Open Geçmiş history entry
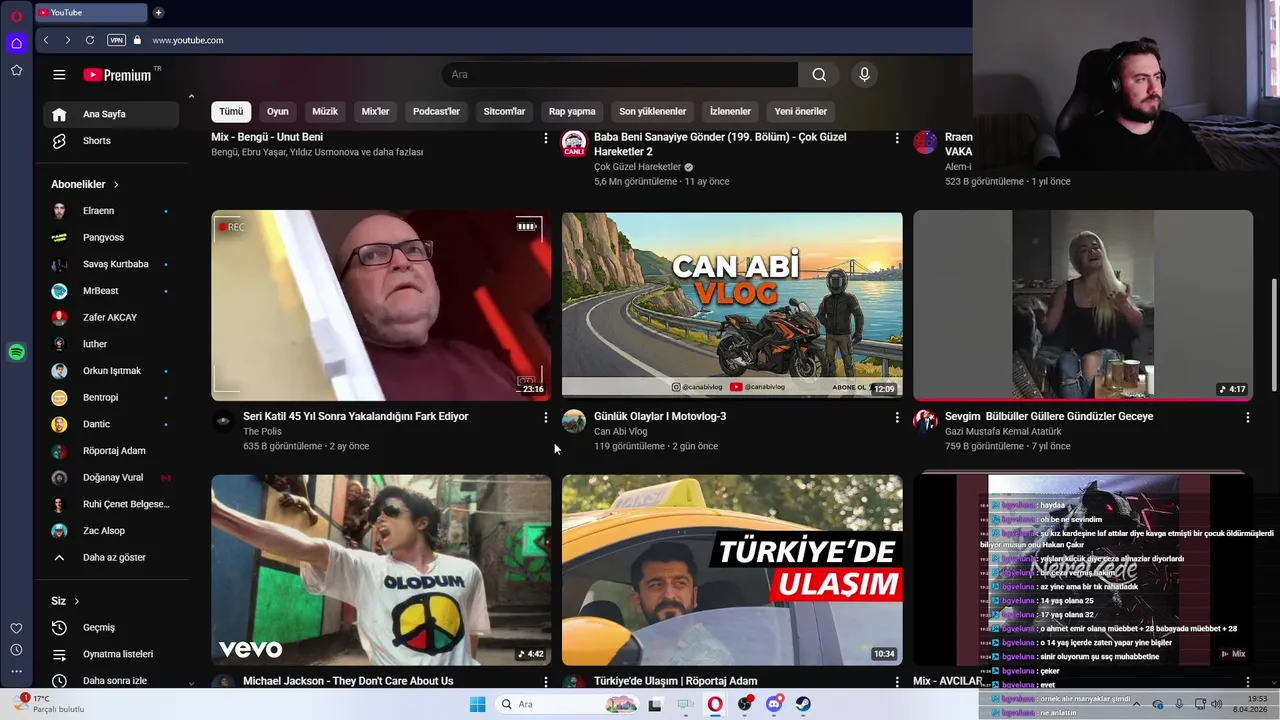The image size is (1280, 720). coord(111,627)
